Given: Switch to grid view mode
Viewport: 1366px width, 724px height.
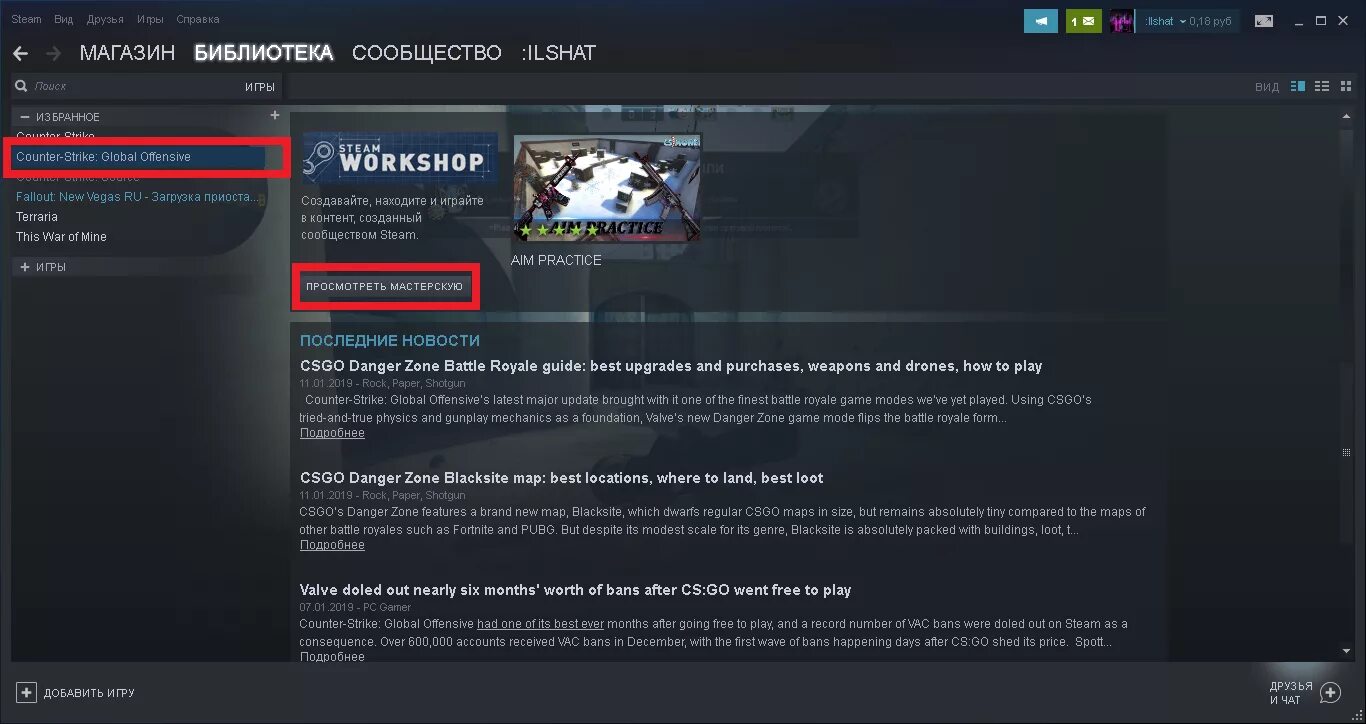Looking at the screenshot, I should click(x=1345, y=87).
